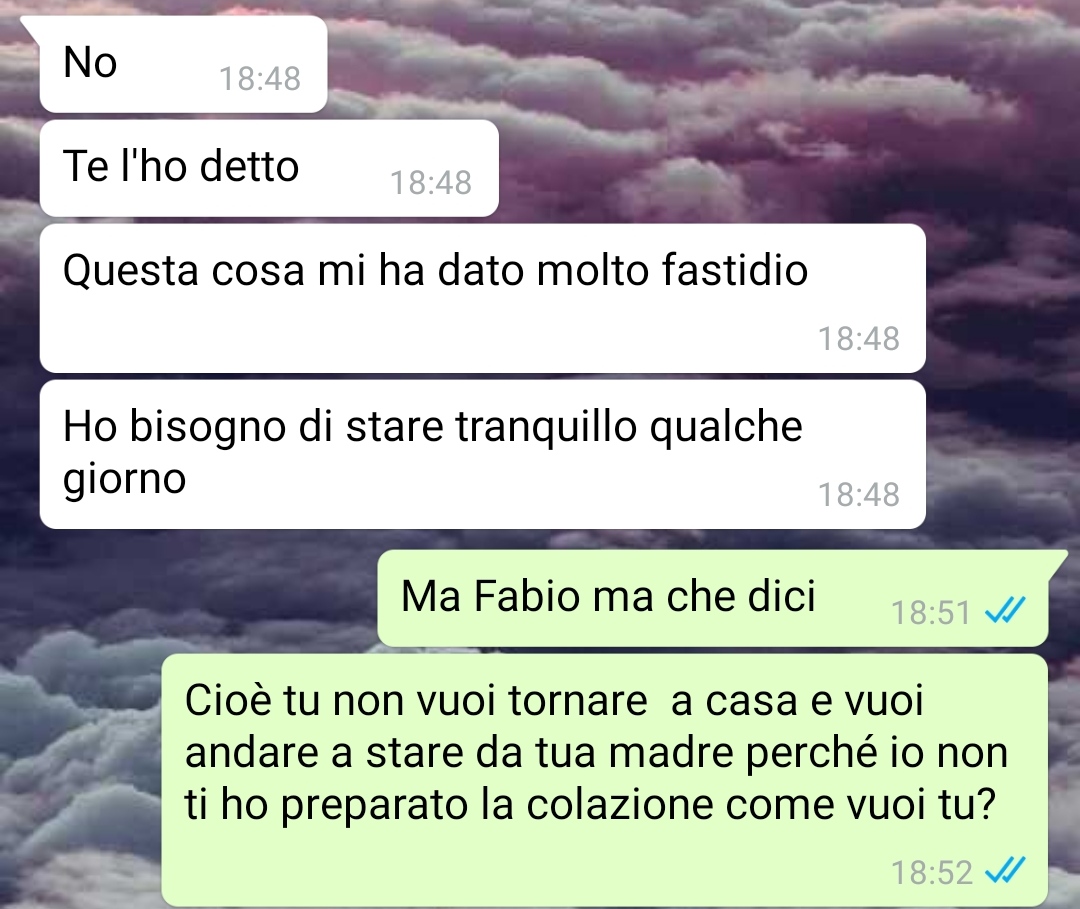Screen dimensions: 1080x909
Task: Tap timestamp under 'molto fastidio' message
Action: coord(859,339)
